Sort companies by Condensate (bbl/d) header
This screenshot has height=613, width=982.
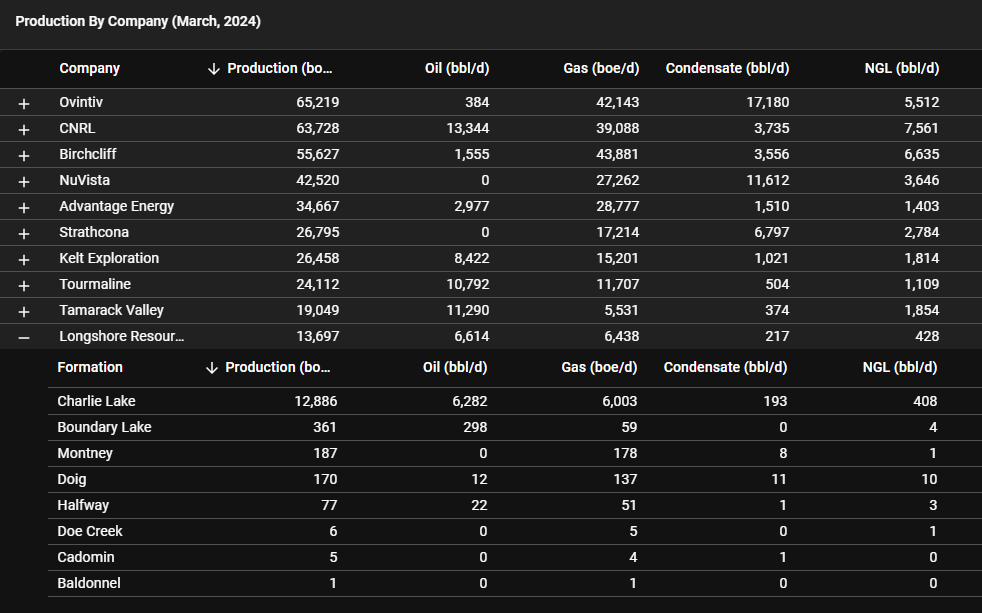pos(727,68)
